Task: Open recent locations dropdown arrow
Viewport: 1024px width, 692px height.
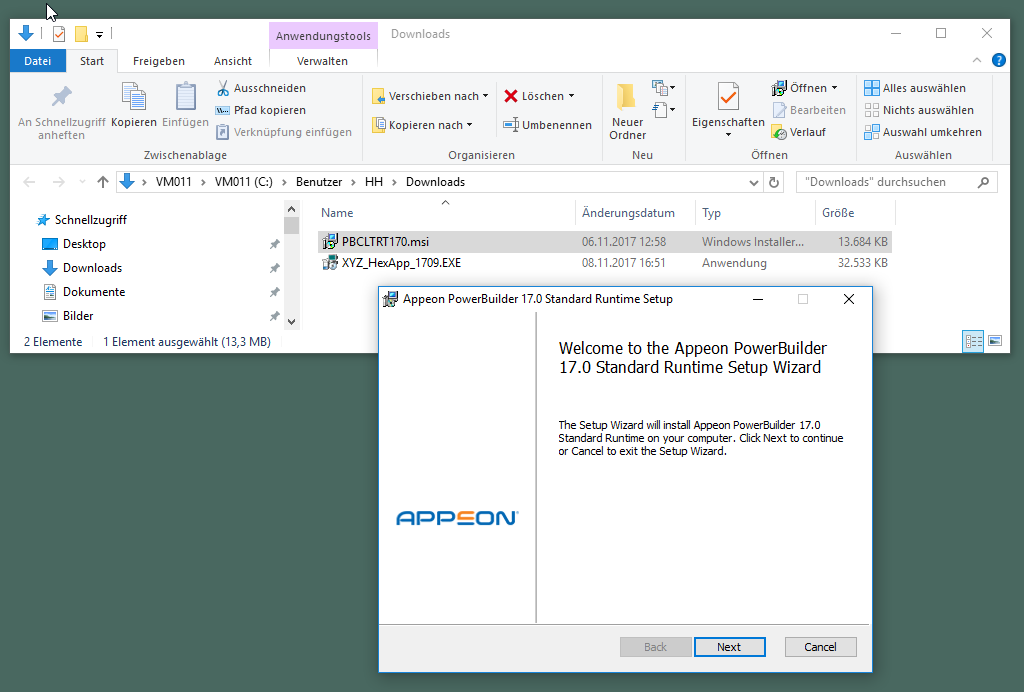Action: click(82, 182)
